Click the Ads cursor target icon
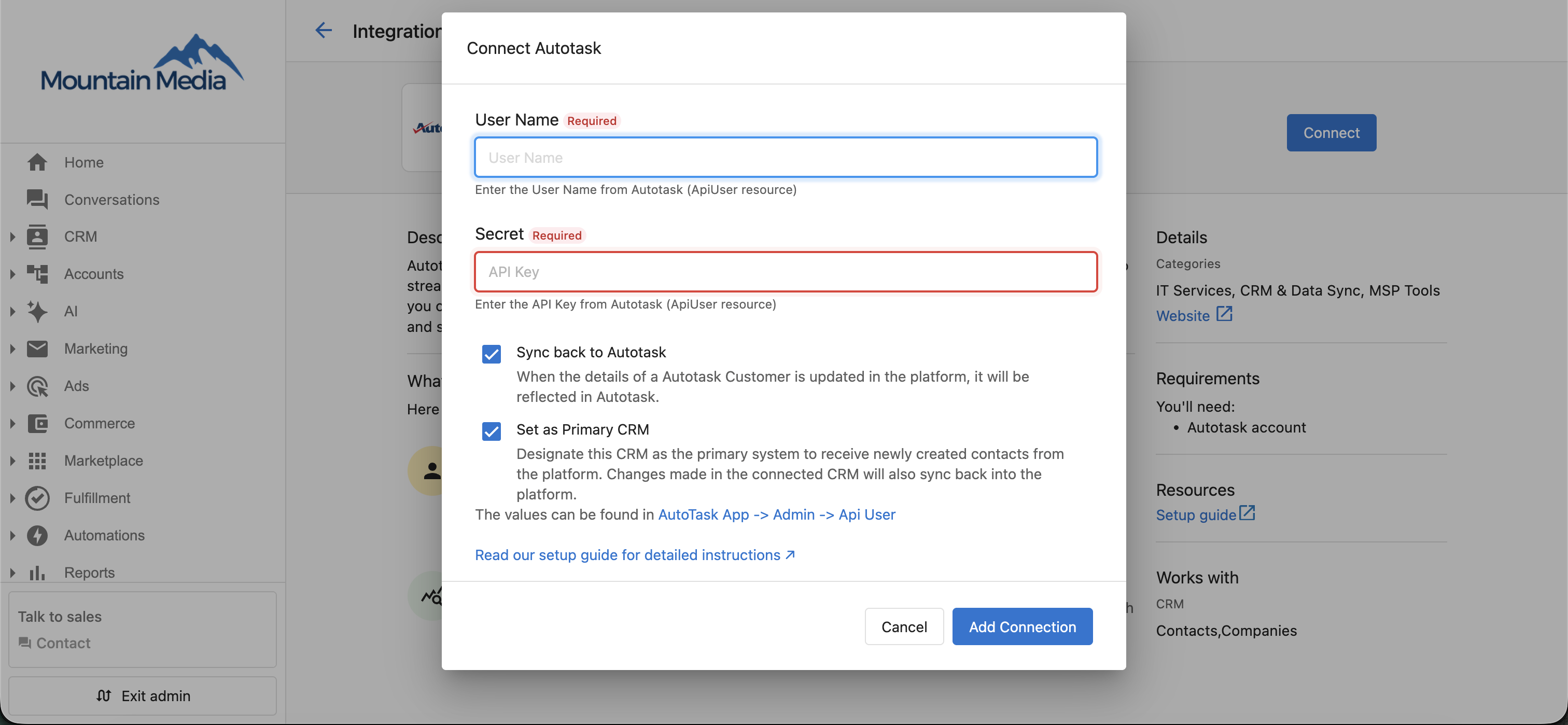The height and width of the screenshot is (725, 1568). [37, 386]
